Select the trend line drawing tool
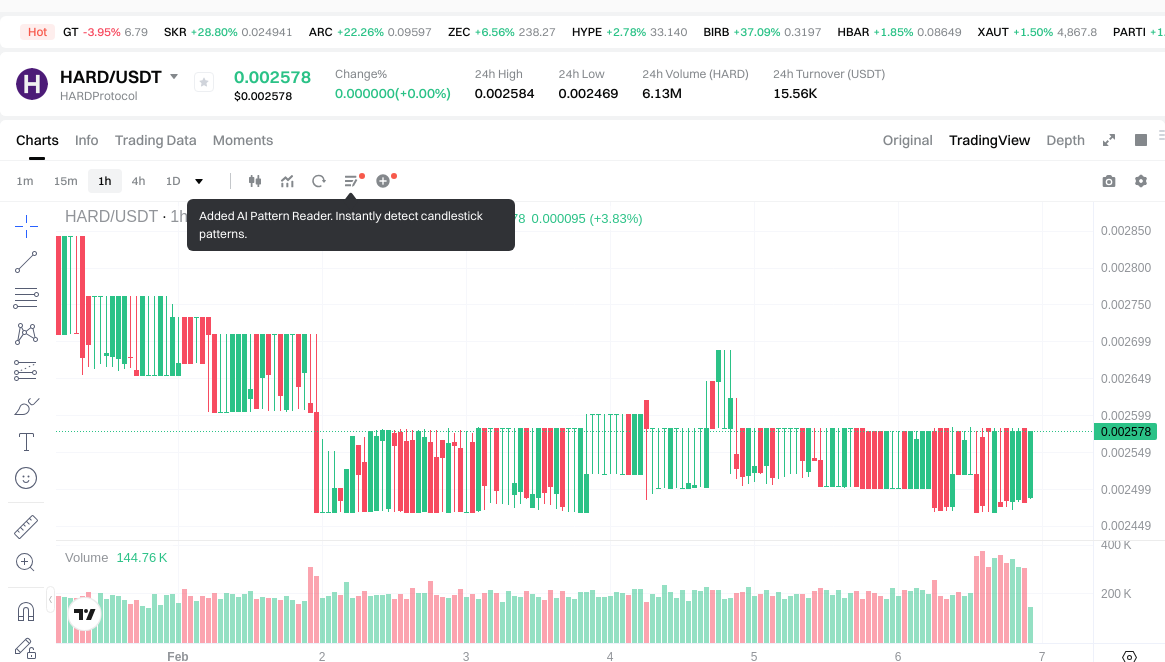 (x=26, y=262)
